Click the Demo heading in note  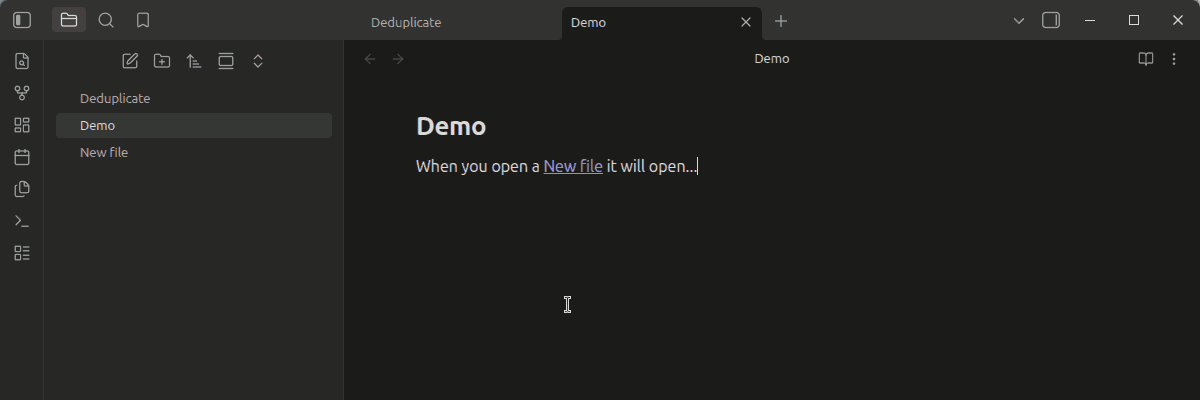(x=451, y=126)
